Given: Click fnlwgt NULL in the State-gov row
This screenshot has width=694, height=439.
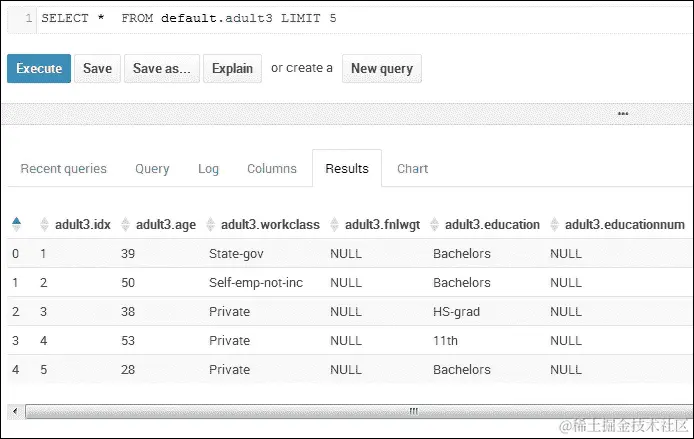Looking at the screenshot, I should click(346, 254).
